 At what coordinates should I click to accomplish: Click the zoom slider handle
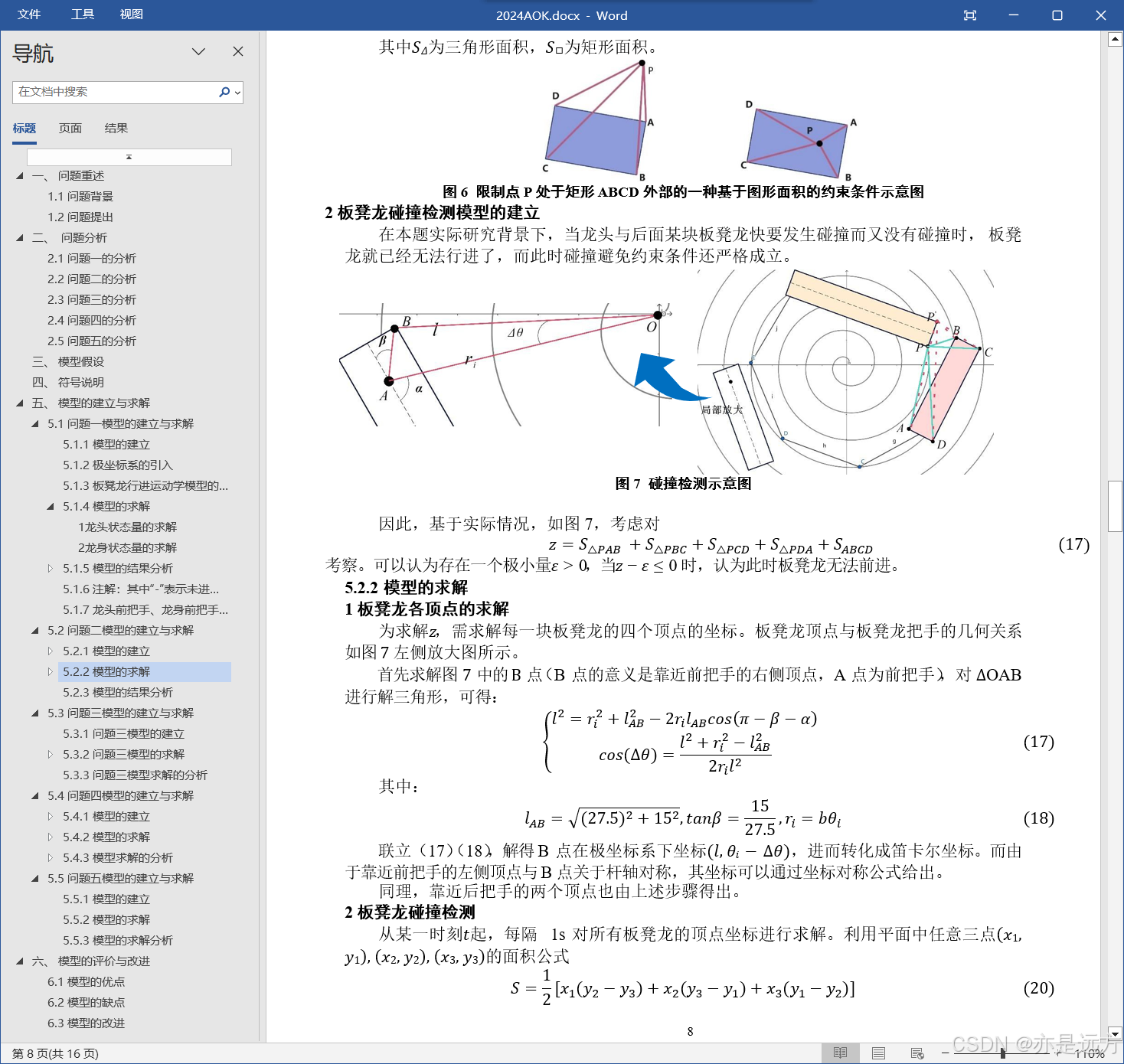pyautogui.click(x=1003, y=1054)
